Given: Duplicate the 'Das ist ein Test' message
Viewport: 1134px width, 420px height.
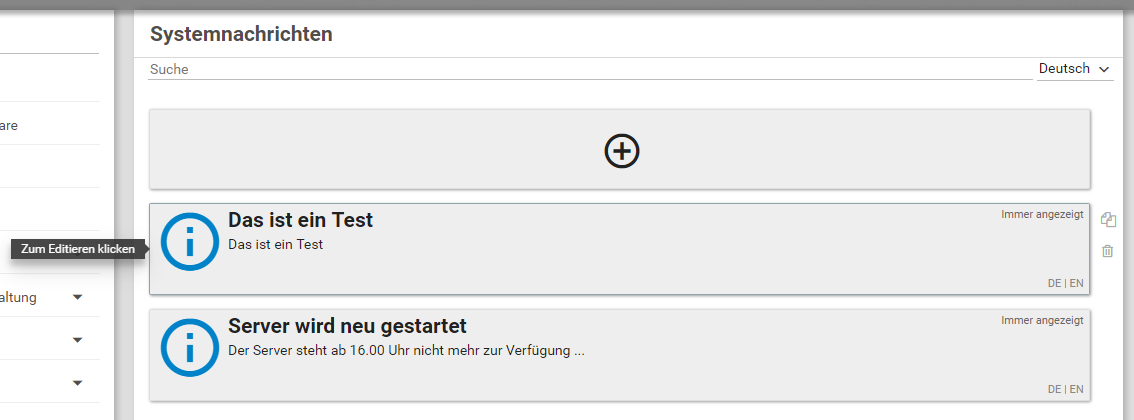Looking at the screenshot, I should point(1108,220).
